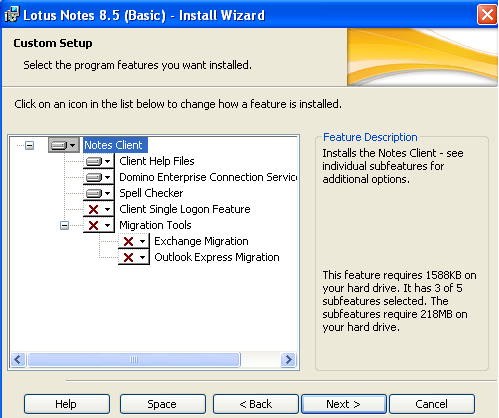Select the Notes Client feature label
Viewport: 499px width, 418px height.
click(x=115, y=145)
